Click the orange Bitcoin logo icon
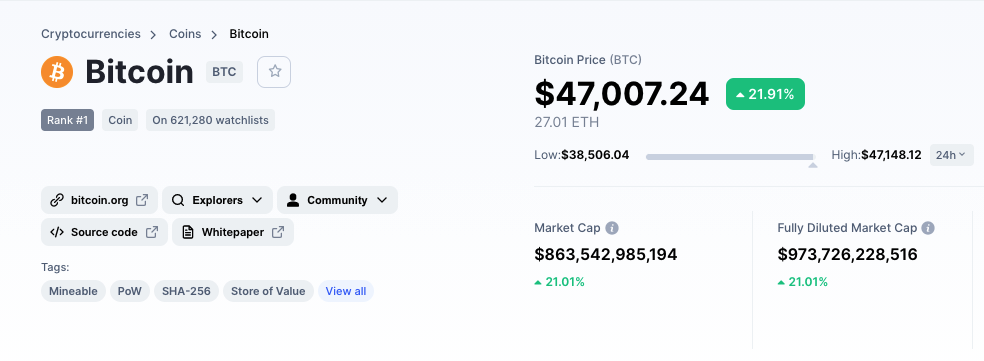The image size is (984, 361). pos(57,72)
